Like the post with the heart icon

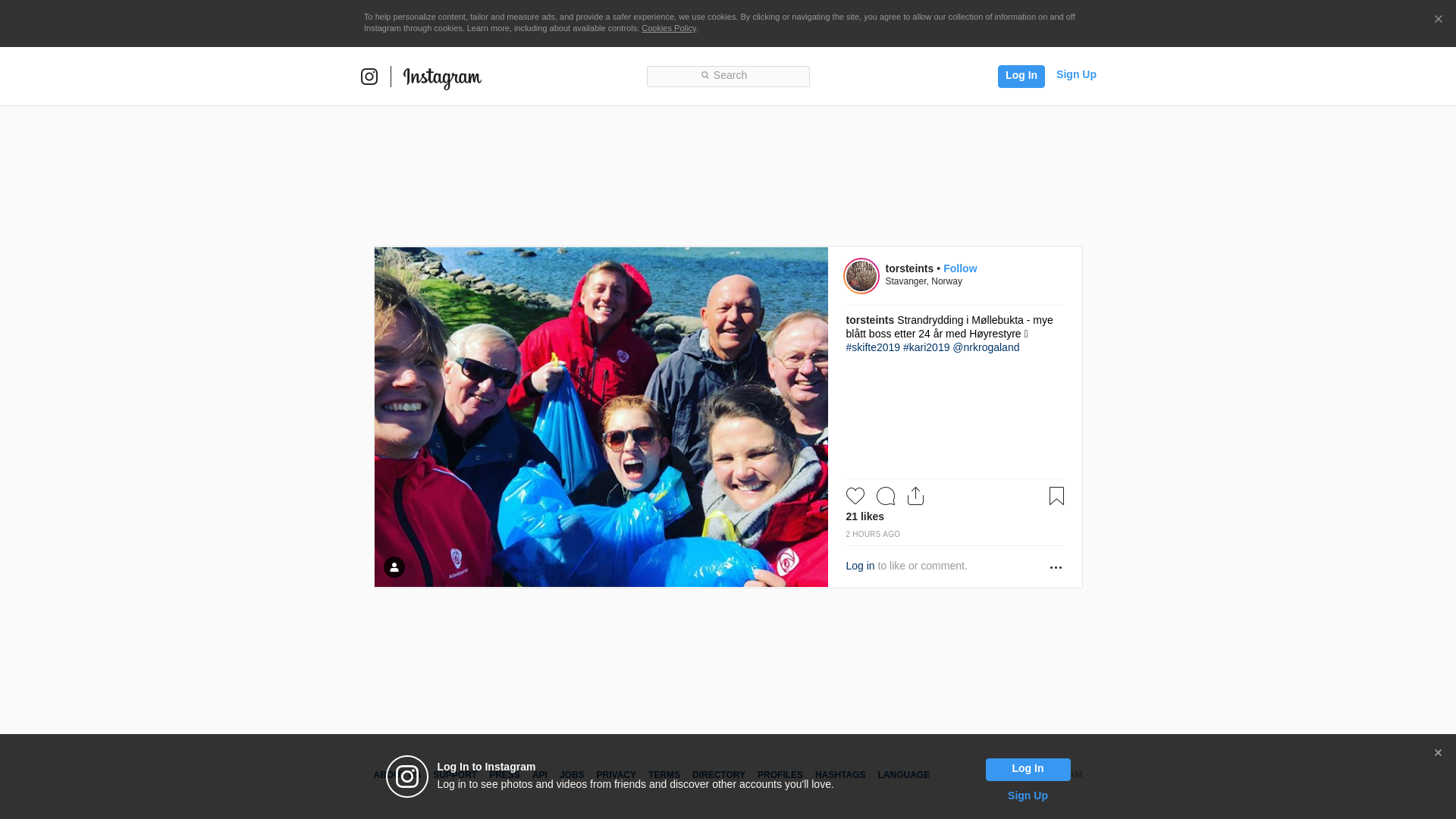(x=855, y=496)
